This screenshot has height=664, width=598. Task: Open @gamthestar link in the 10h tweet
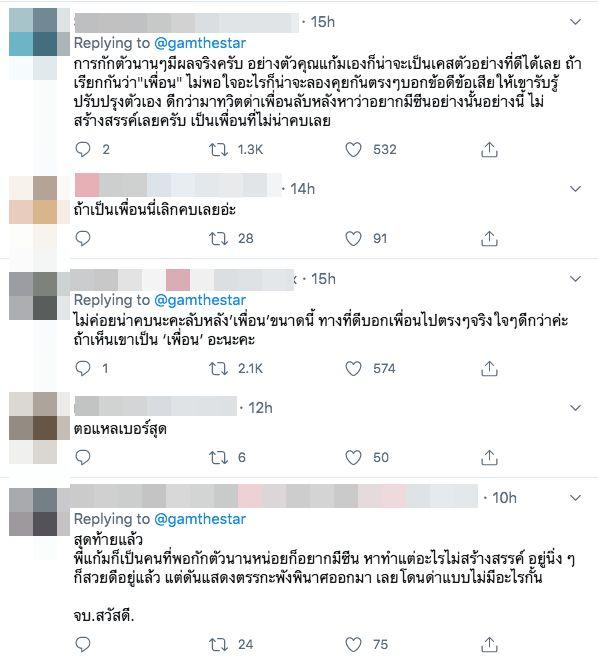(x=200, y=519)
